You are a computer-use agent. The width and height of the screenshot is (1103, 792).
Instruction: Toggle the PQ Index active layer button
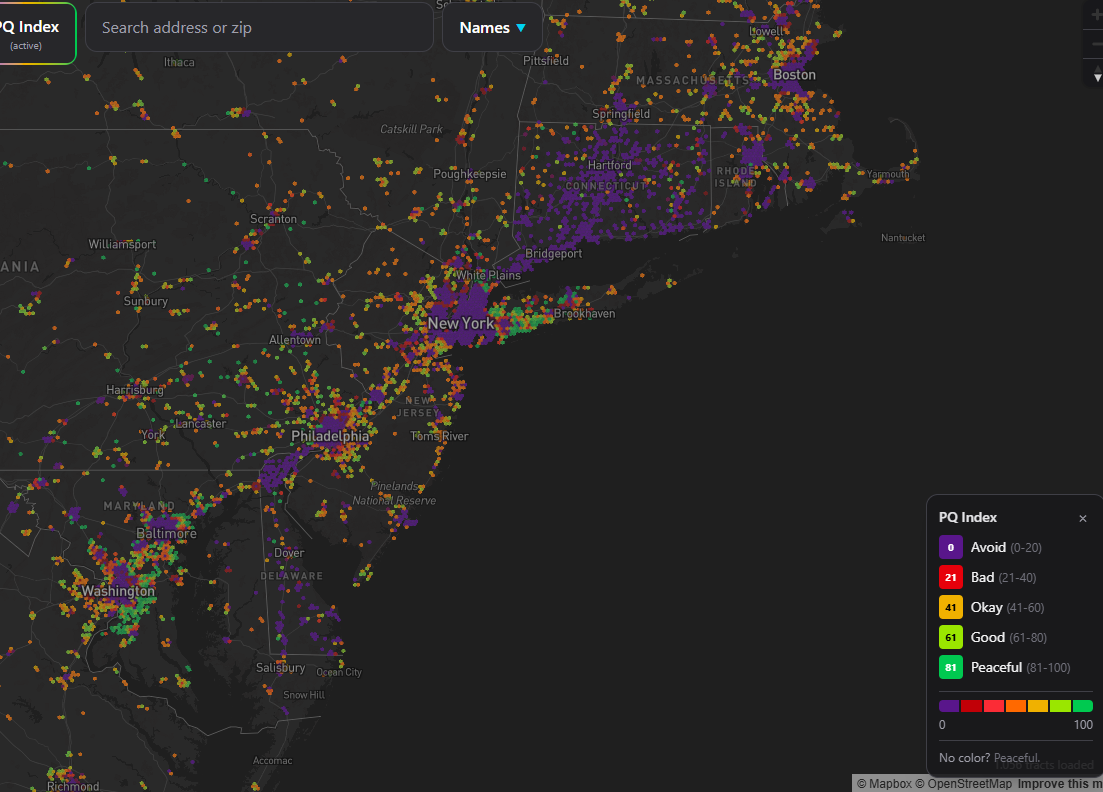(35, 33)
